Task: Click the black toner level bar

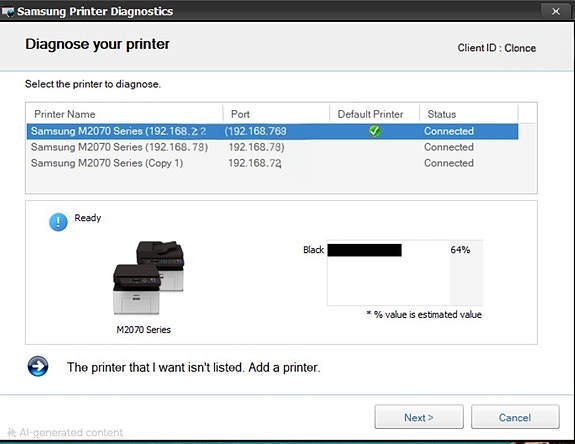Action: (x=364, y=250)
